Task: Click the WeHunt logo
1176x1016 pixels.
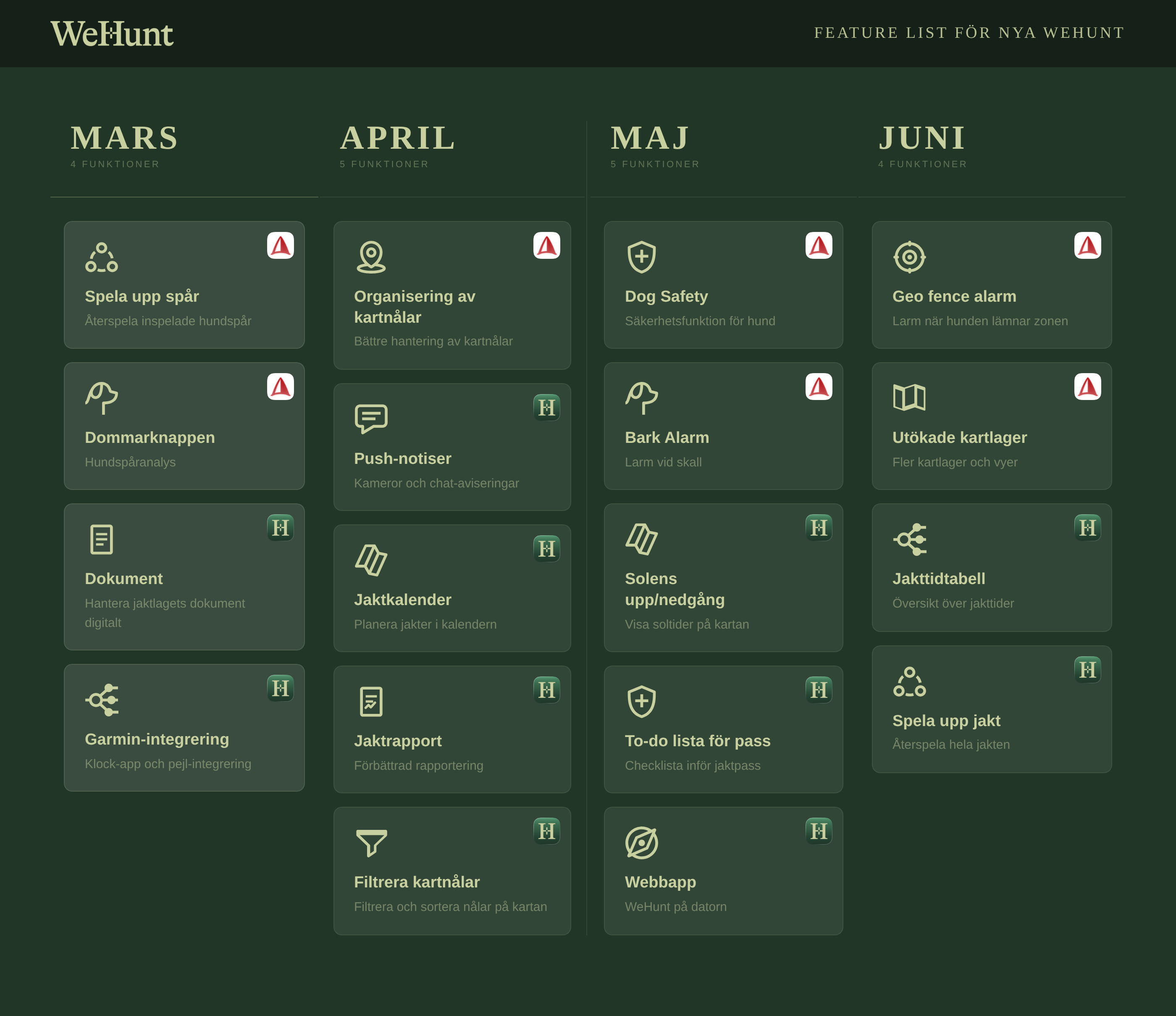Action: pyautogui.click(x=112, y=34)
